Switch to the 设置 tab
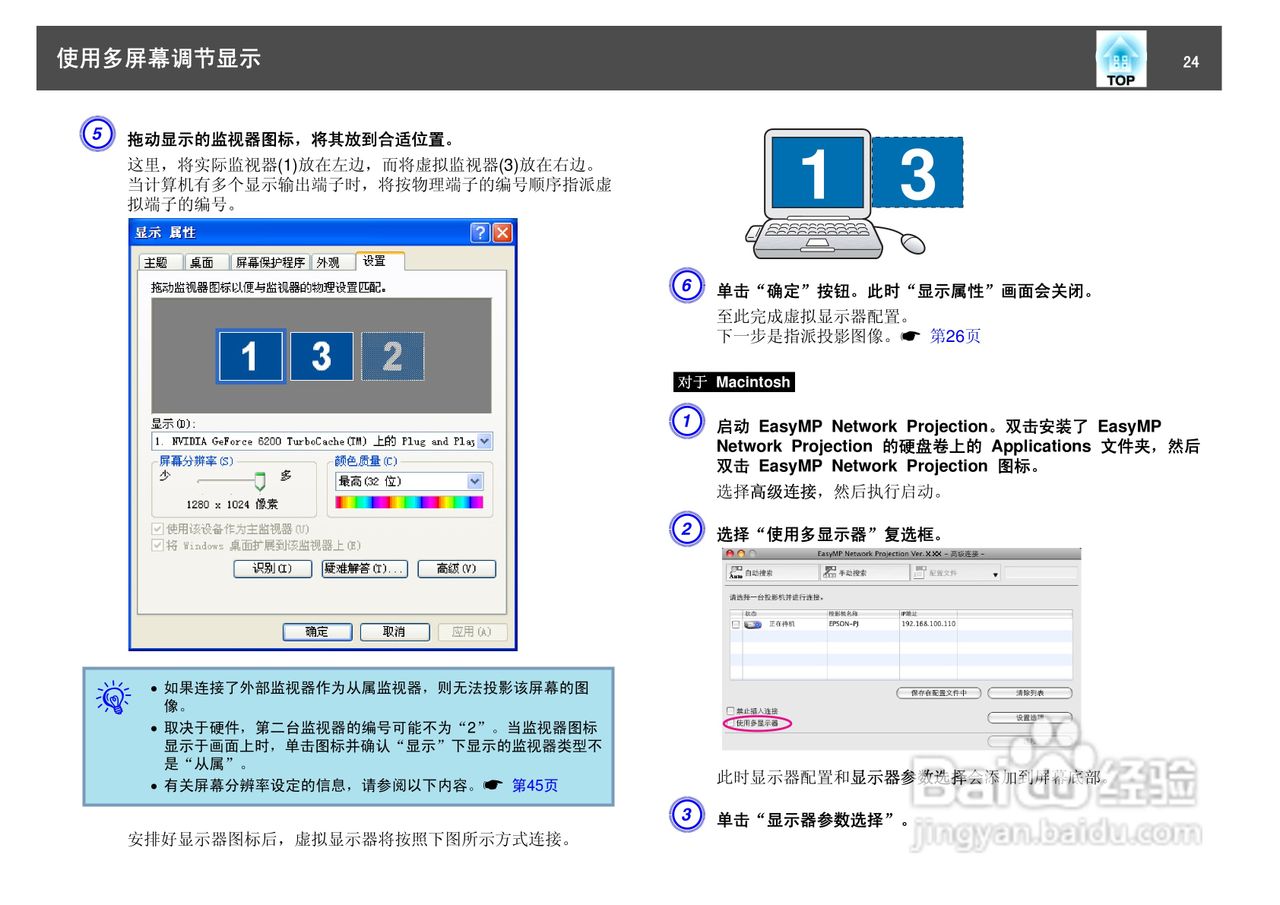This screenshot has width=1280, height=905. click(x=374, y=261)
